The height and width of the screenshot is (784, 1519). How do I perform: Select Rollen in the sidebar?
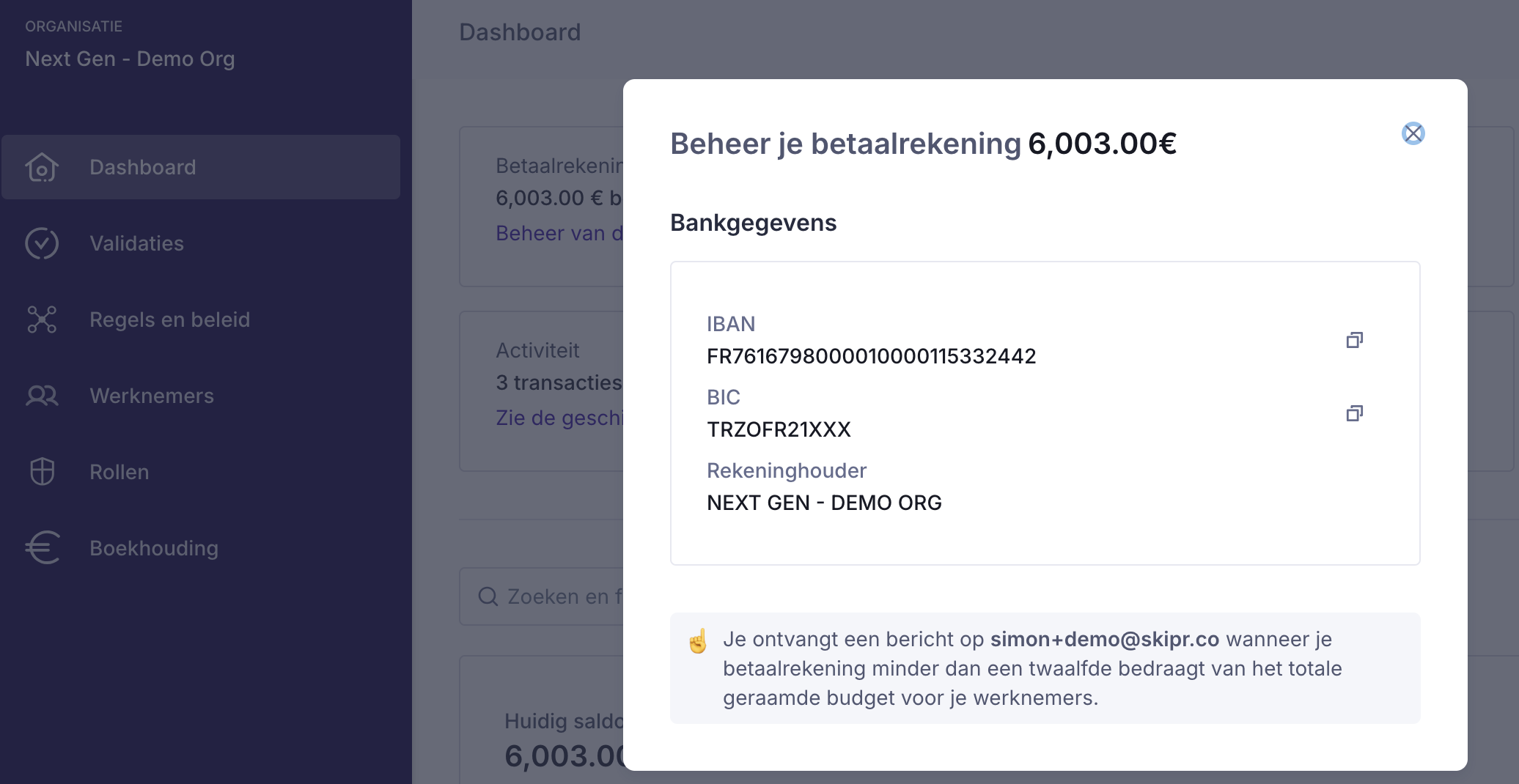pyautogui.click(x=119, y=472)
